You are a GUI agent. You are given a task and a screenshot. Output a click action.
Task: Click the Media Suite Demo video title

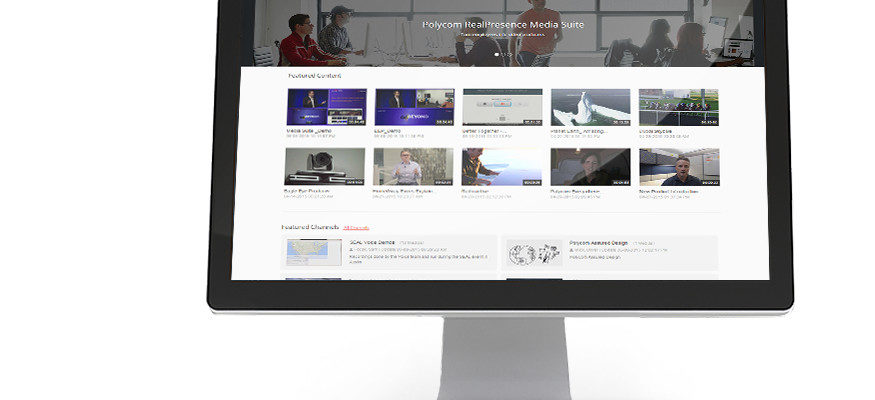click(x=309, y=131)
